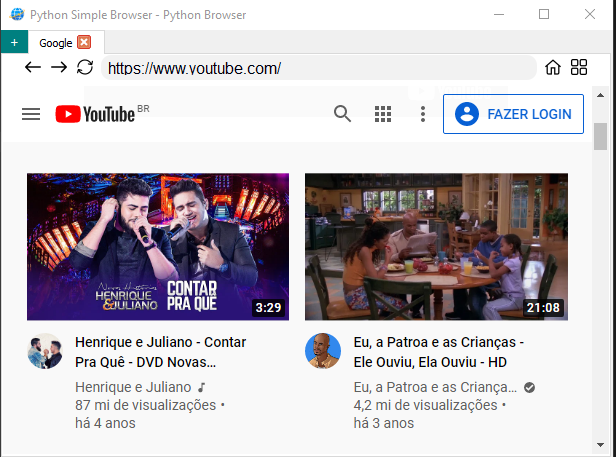Minimize the Python Browser window
Screen dimensions: 616x457
point(499,15)
